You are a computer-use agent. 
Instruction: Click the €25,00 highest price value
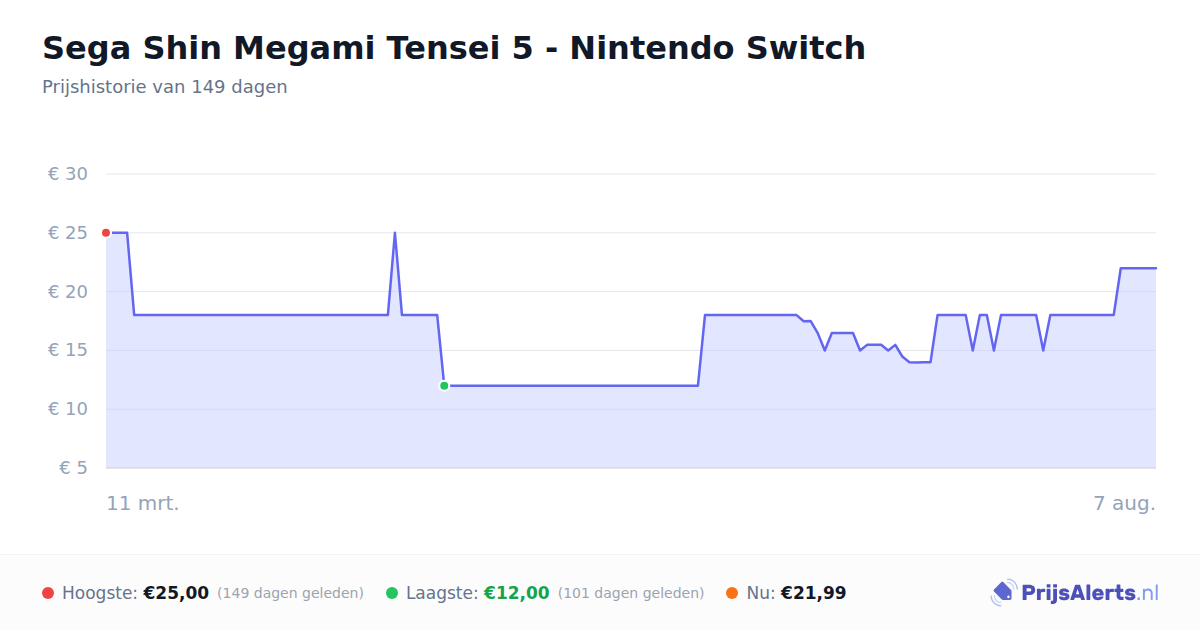[x=176, y=593]
